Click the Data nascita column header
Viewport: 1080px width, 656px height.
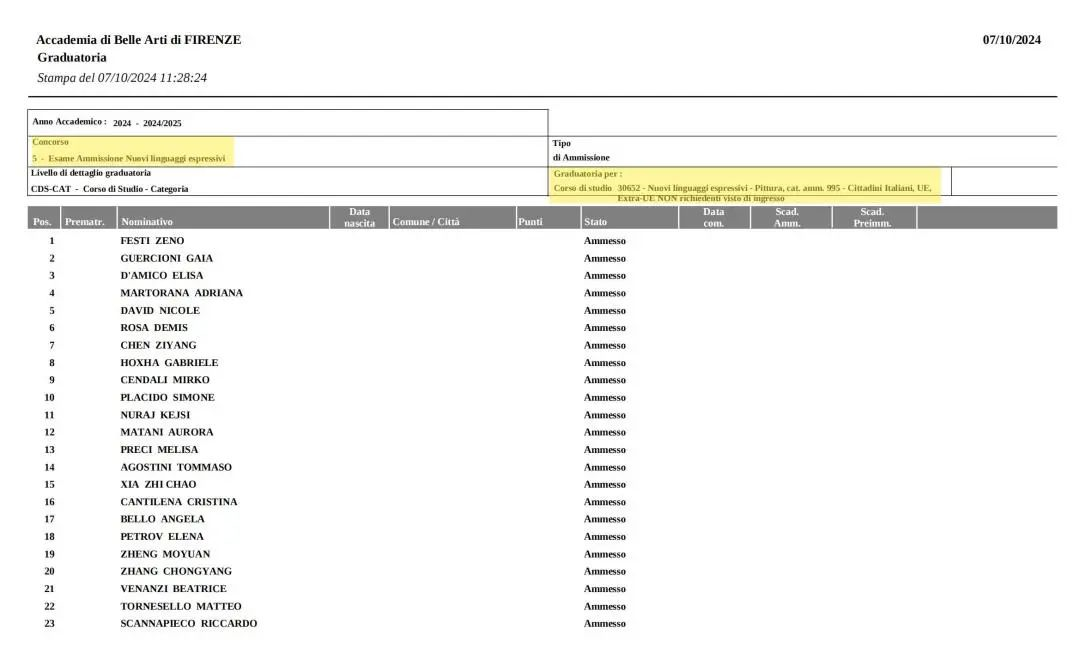359,217
